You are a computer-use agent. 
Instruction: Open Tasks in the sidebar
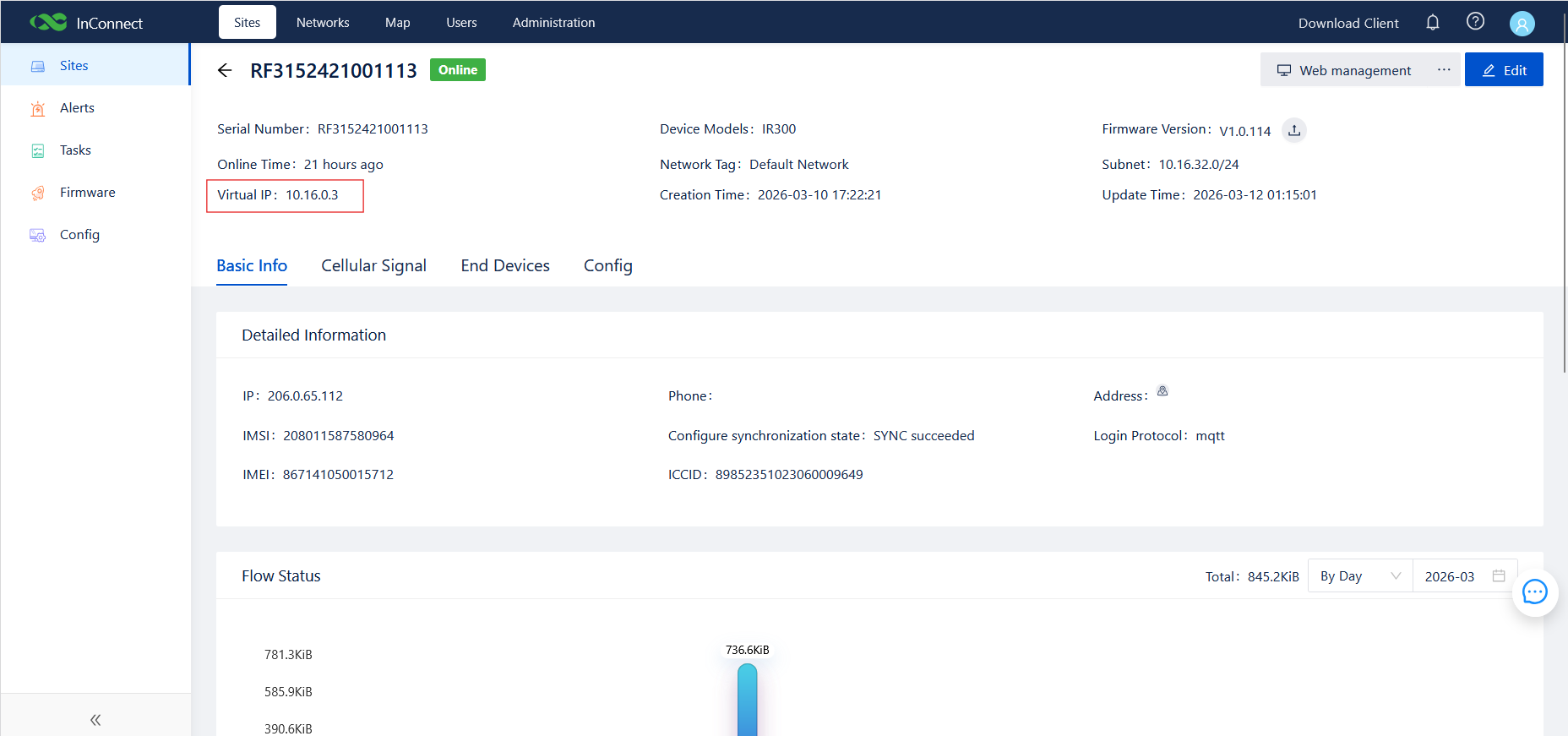pos(95,150)
